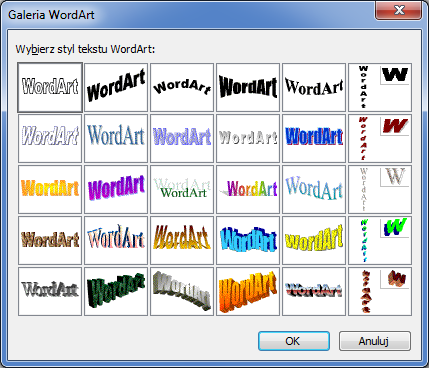Confirm selection with the OK button

click(294, 341)
